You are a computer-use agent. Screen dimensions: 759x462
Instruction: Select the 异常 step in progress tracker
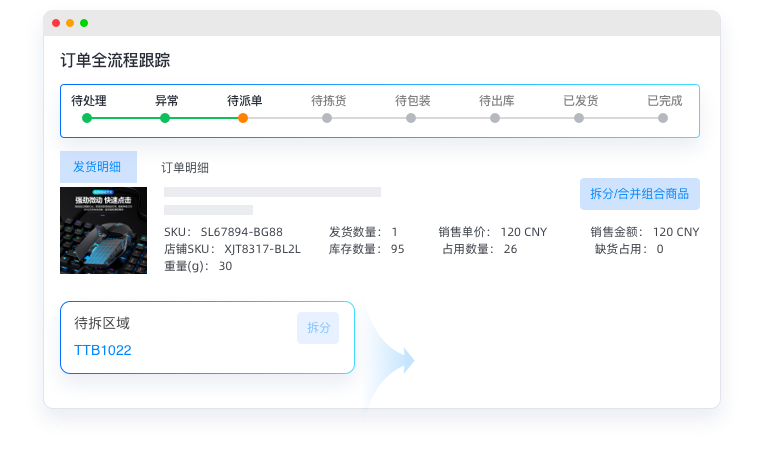tap(165, 118)
